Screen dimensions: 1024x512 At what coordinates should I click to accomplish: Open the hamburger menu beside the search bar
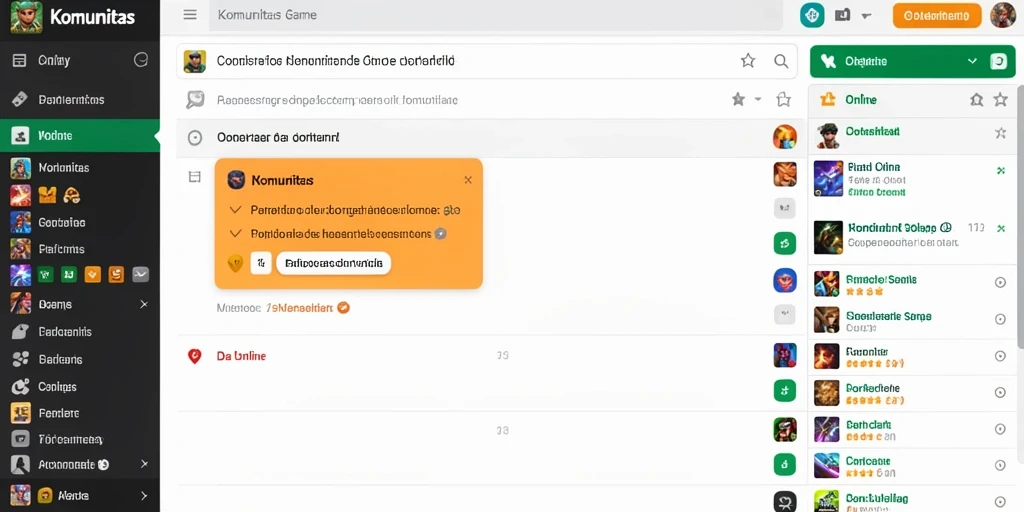coord(190,14)
